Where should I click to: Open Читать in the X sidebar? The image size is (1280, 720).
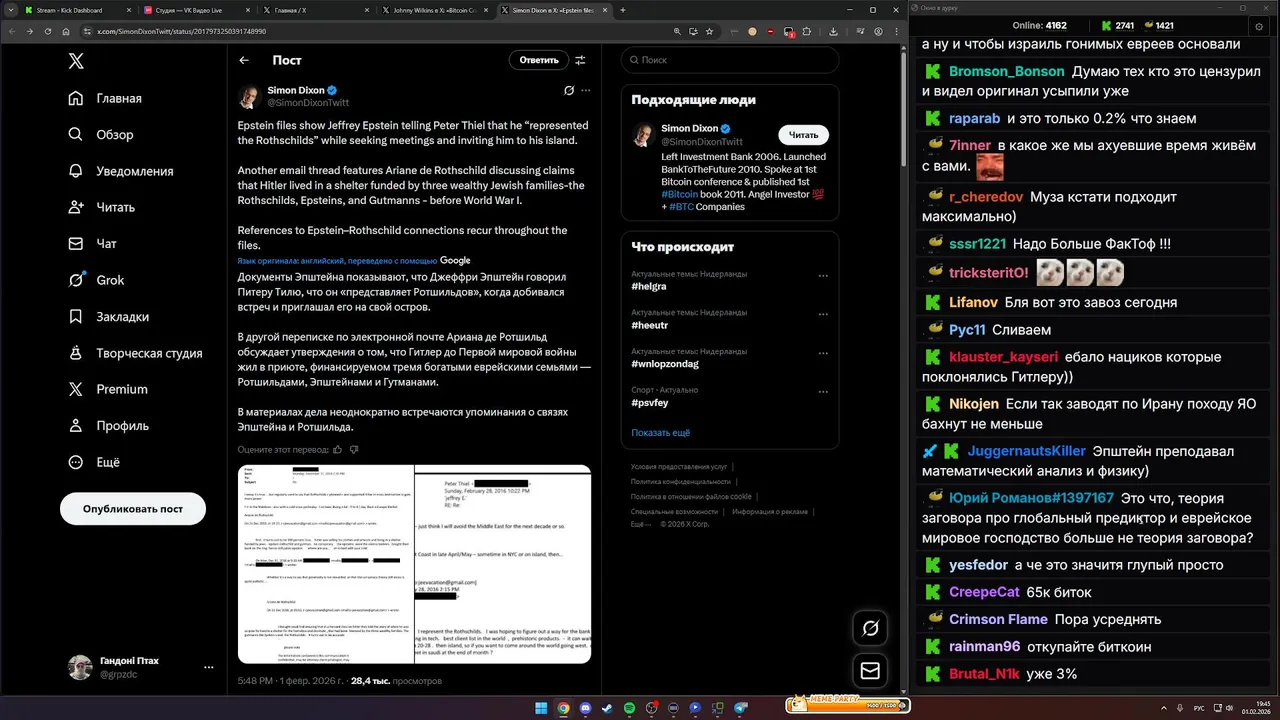[102, 207]
